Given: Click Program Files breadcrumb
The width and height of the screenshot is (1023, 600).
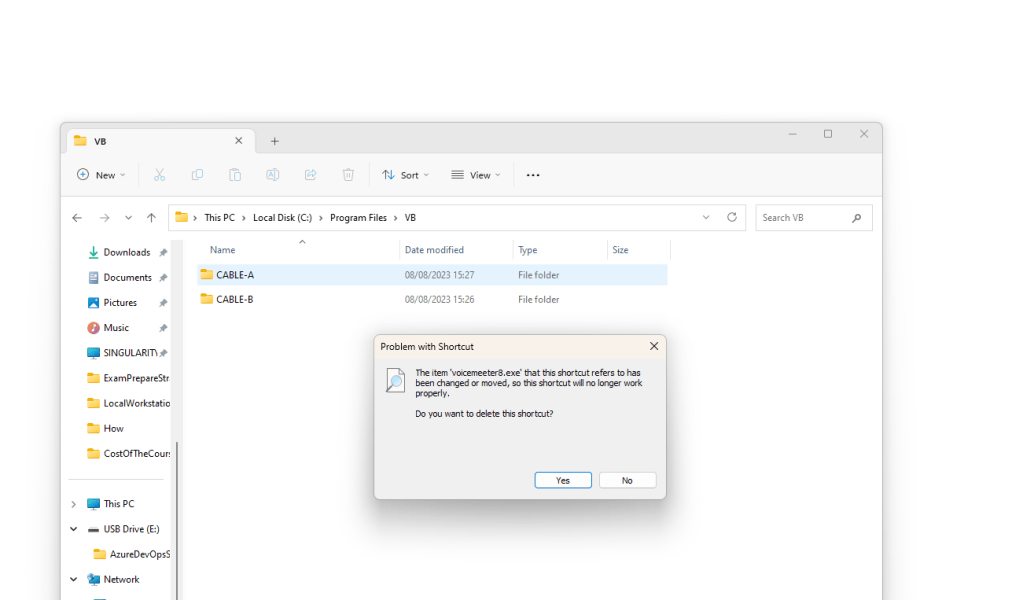Looking at the screenshot, I should [358, 218].
